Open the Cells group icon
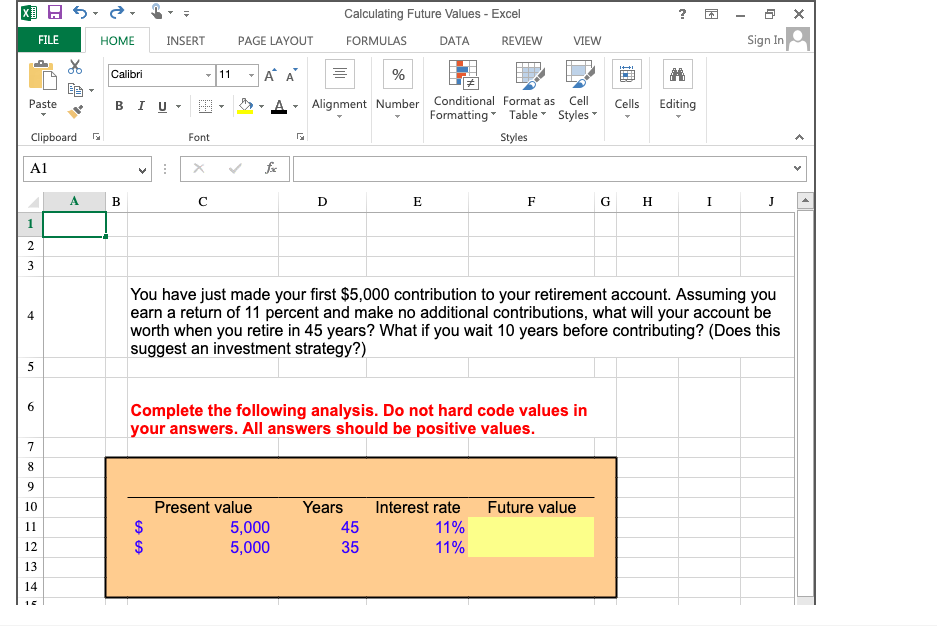Image resolution: width=937 pixels, height=629 pixels. pyautogui.click(x=627, y=74)
